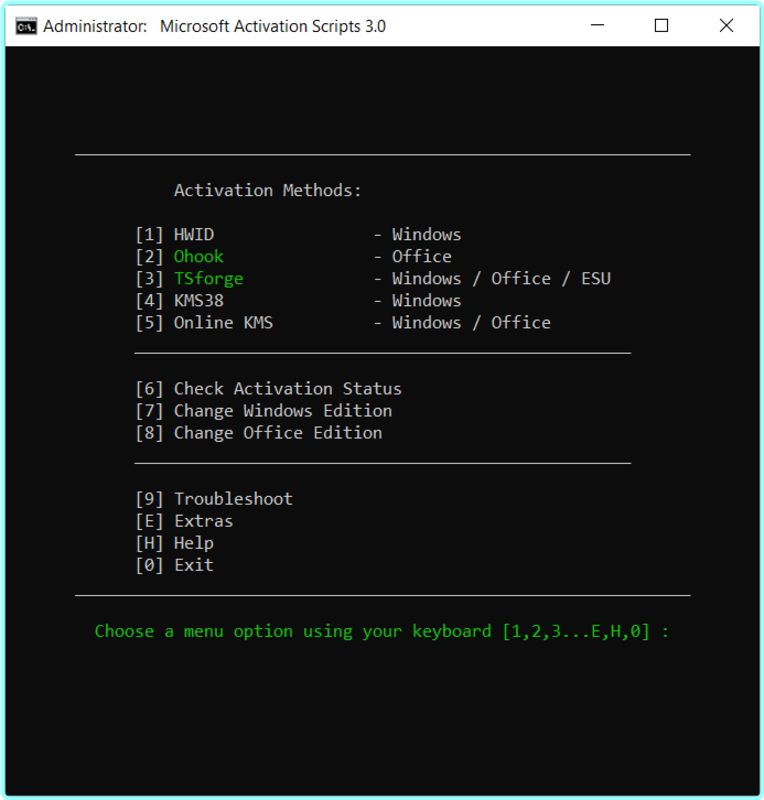Image resolution: width=764 pixels, height=800 pixels.
Task: Select the [5] Online KMS option
Action: click(204, 323)
